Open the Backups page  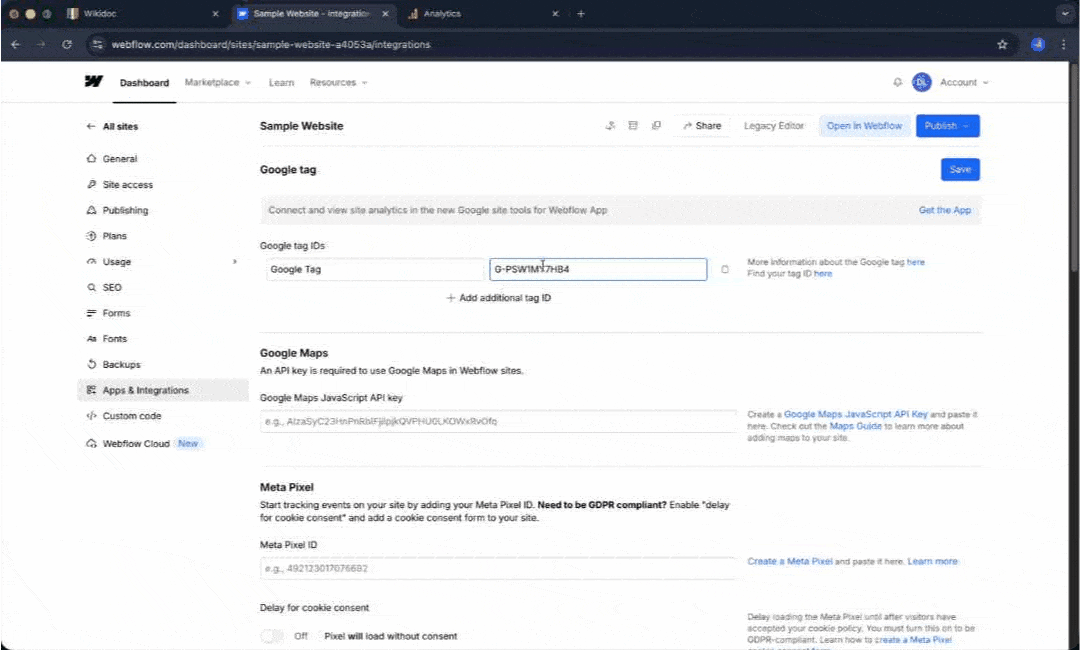point(121,364)
